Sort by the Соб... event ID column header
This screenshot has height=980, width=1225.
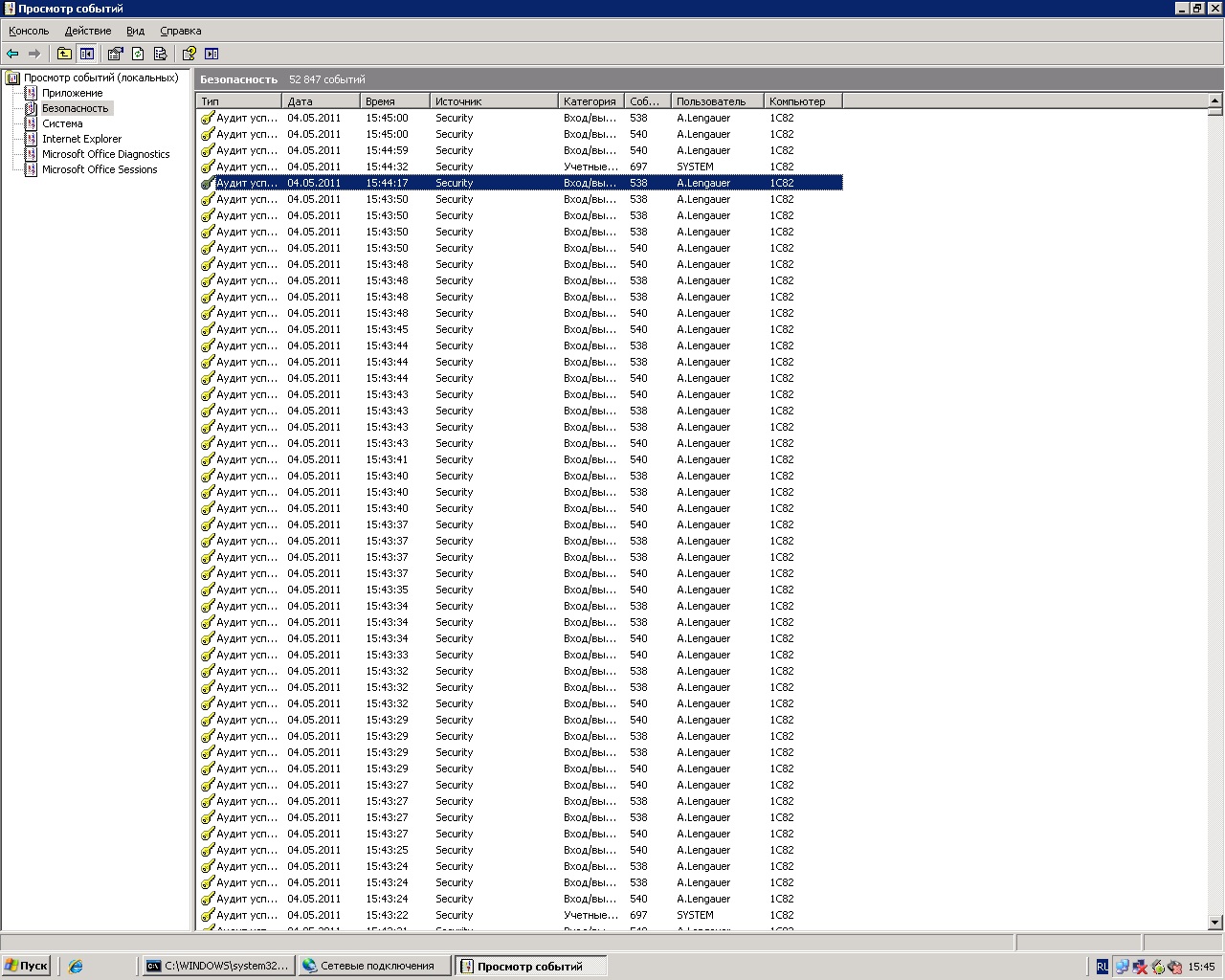tap(648, 100)
